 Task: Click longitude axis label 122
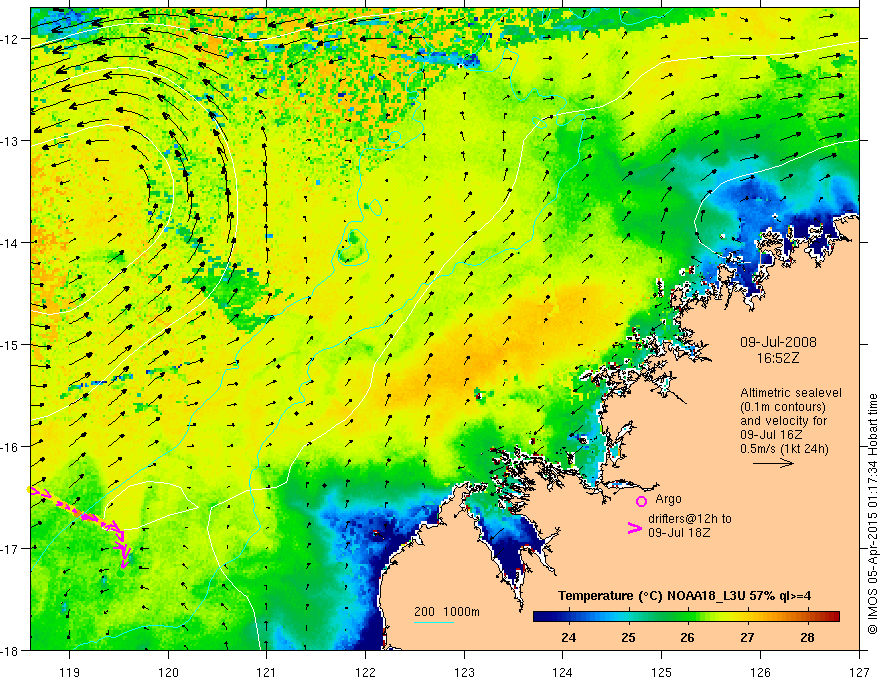pos(365,672)
